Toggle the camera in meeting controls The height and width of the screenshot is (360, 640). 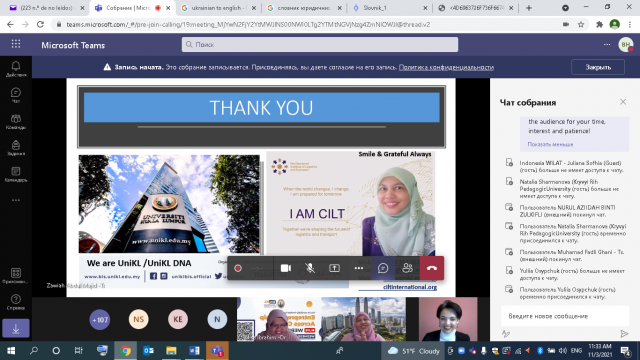click(286, 268)
